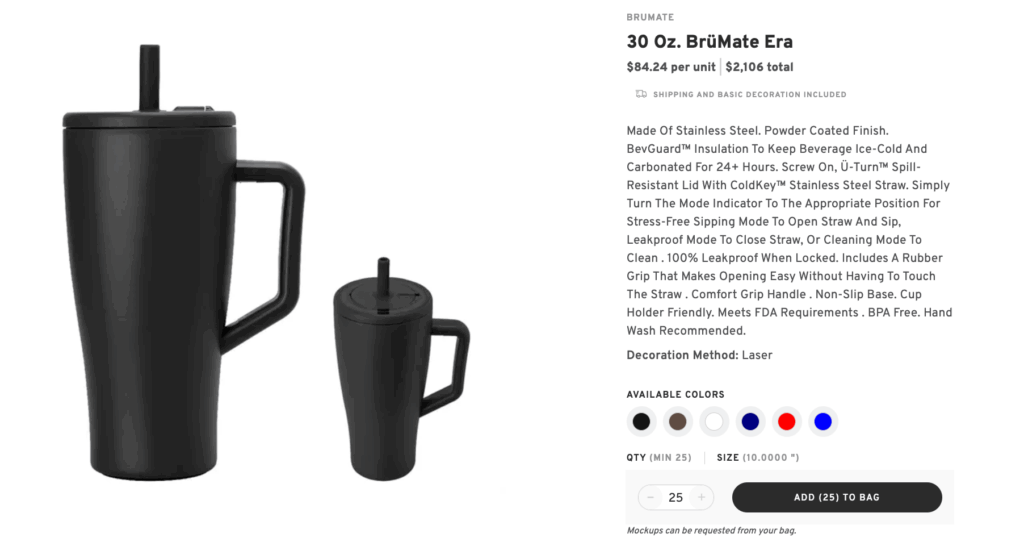
Task: Increase quantity with the plus button
Action: (701, 498)
